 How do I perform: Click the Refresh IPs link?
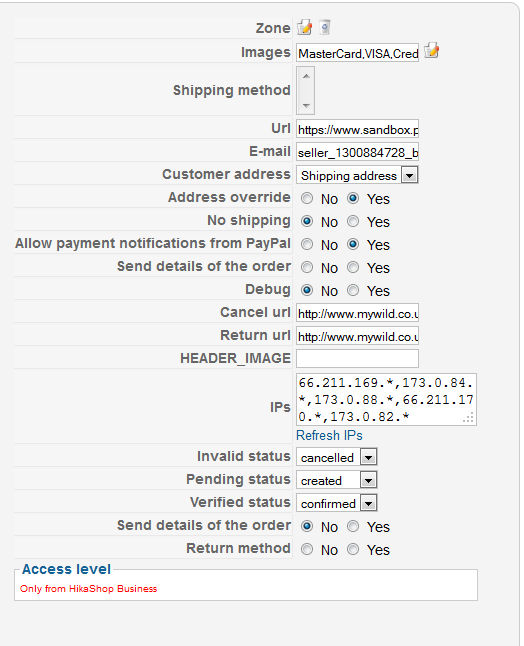pos(329,435)
